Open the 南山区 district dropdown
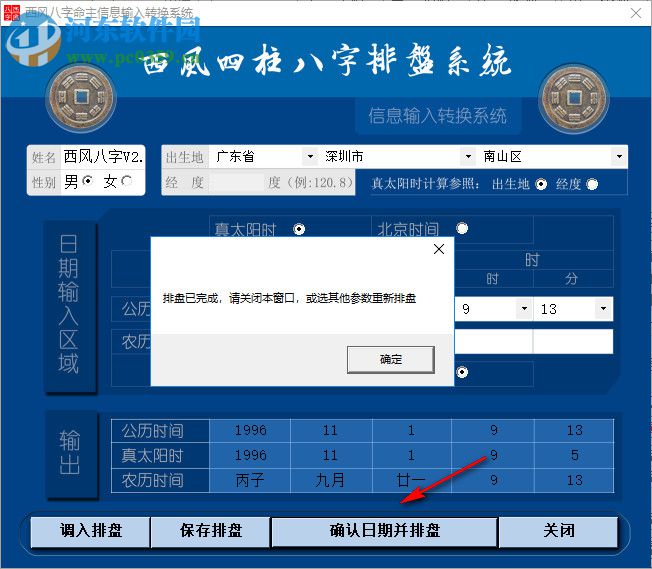 [620, 157]
